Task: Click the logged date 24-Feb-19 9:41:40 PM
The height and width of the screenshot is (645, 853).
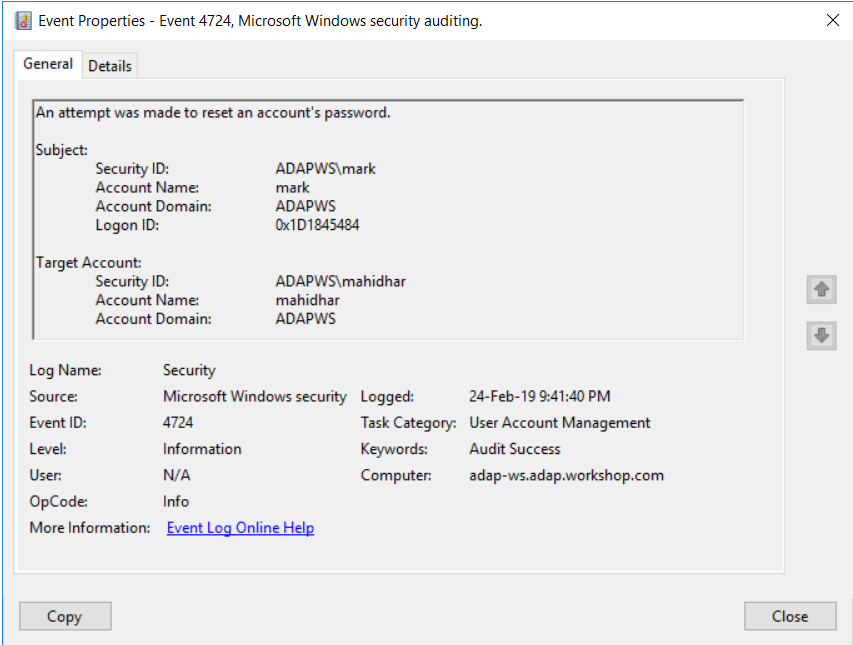Action: (540, 396)
